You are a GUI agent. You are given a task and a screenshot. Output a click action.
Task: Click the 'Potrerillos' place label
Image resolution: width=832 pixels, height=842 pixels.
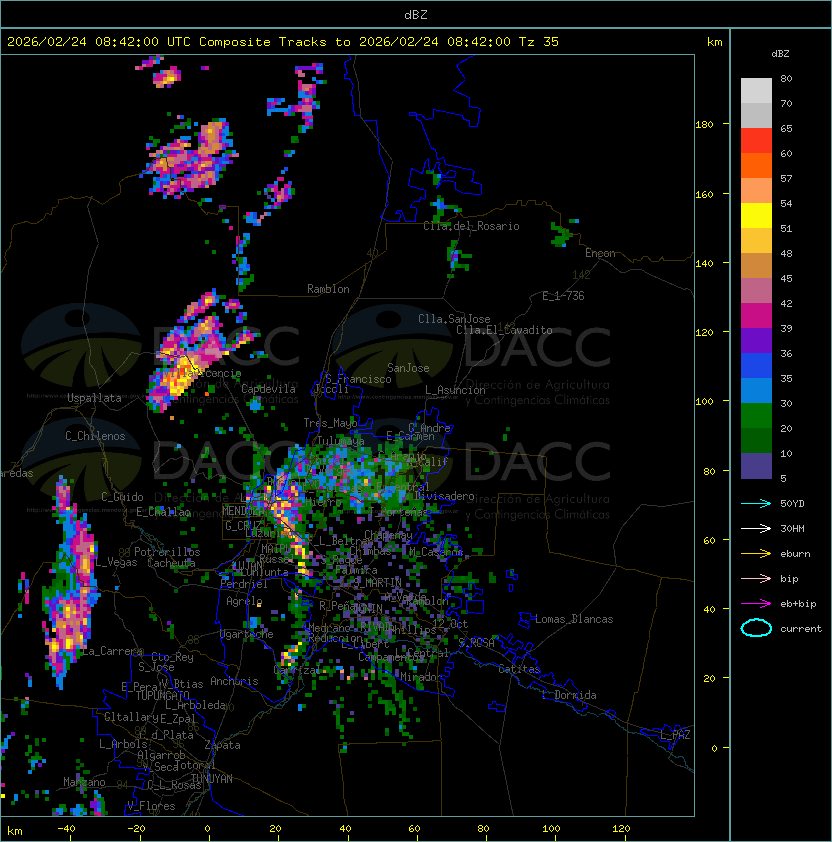(167, 552)
